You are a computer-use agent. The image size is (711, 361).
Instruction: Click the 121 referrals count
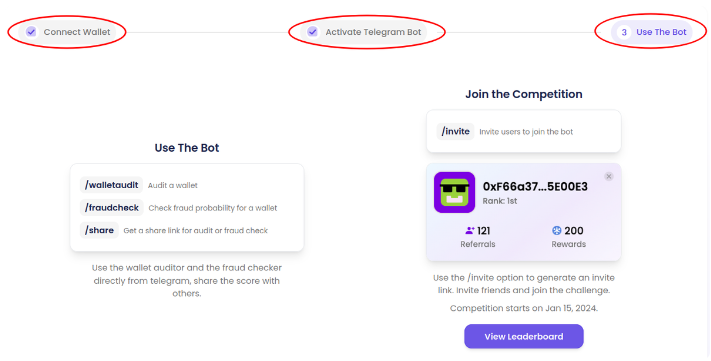click(x=484, y=231)
